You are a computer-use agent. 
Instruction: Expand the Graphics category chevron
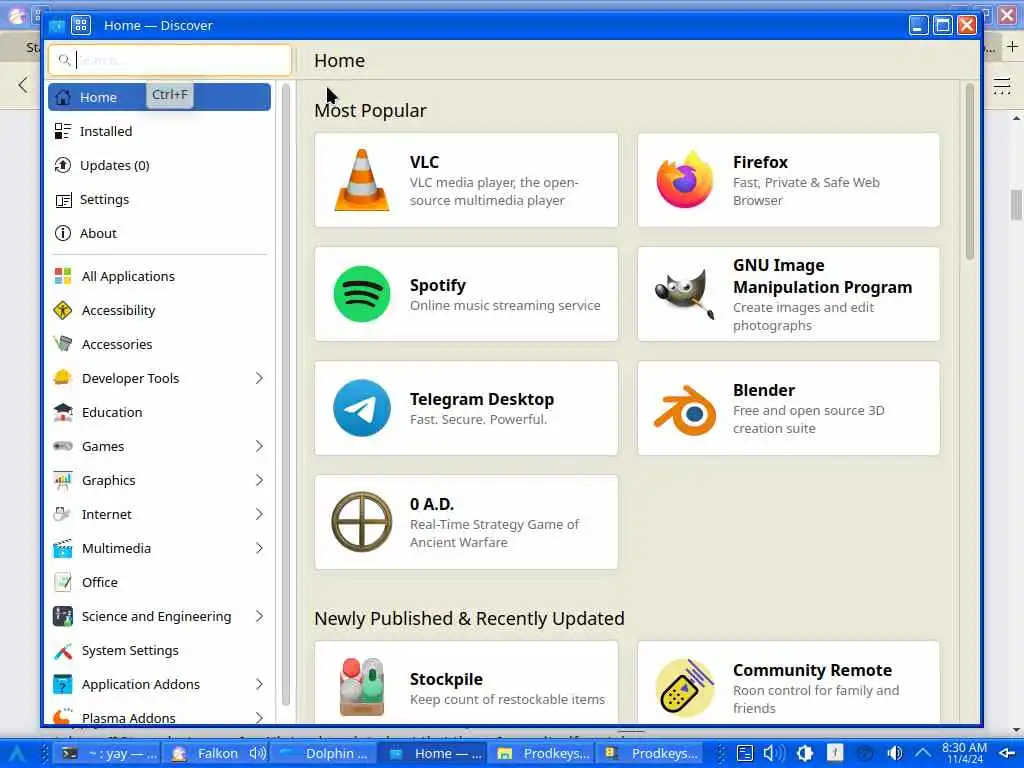(x=259, y=480)
